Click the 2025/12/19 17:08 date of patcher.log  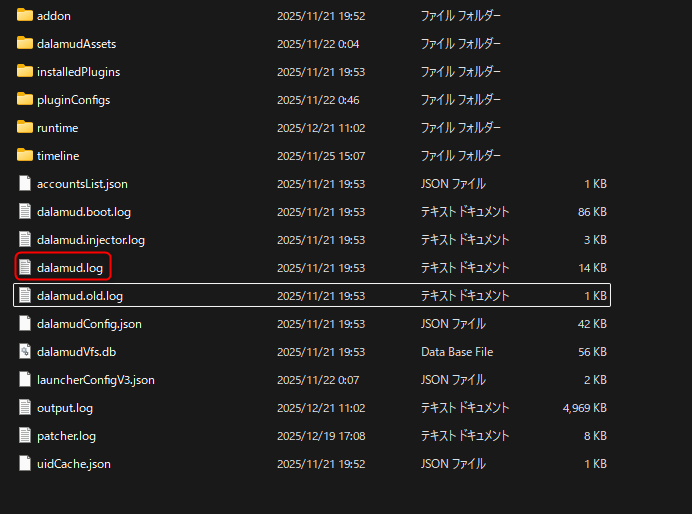(321, 436)
